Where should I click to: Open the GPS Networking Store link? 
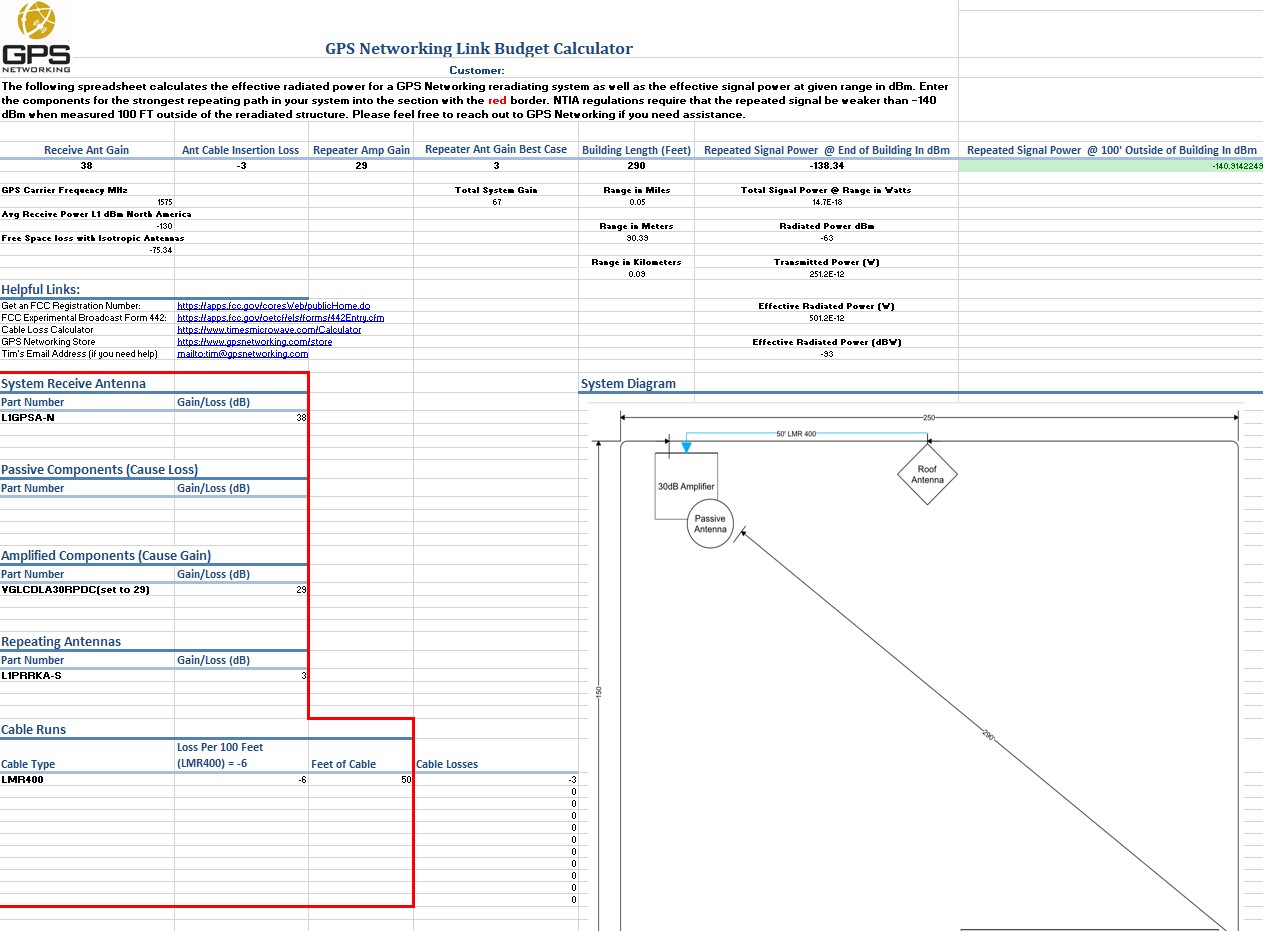pos(255,342)
